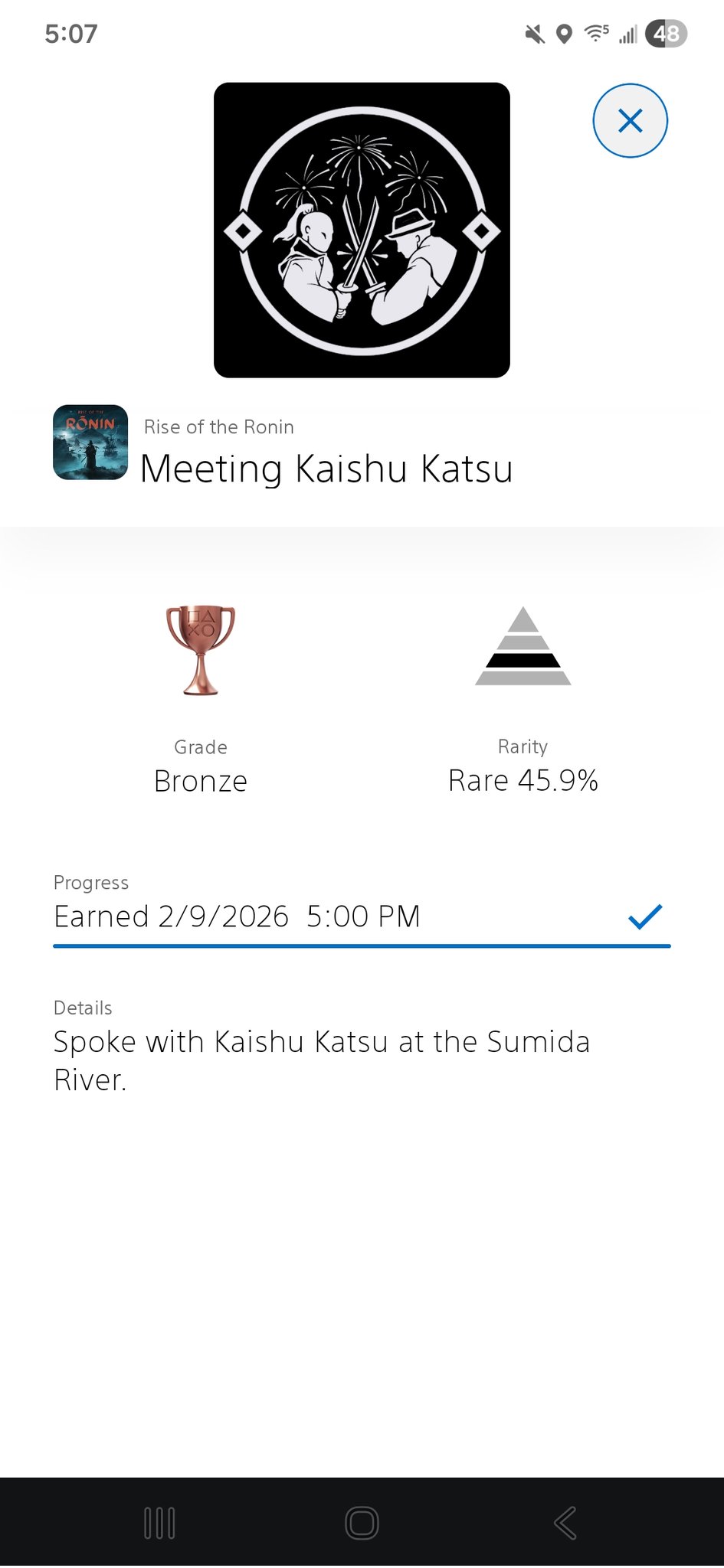Tap the location status icon
Image resolution: width=724 pixels, height=1568 pixels.
[564, 34]
